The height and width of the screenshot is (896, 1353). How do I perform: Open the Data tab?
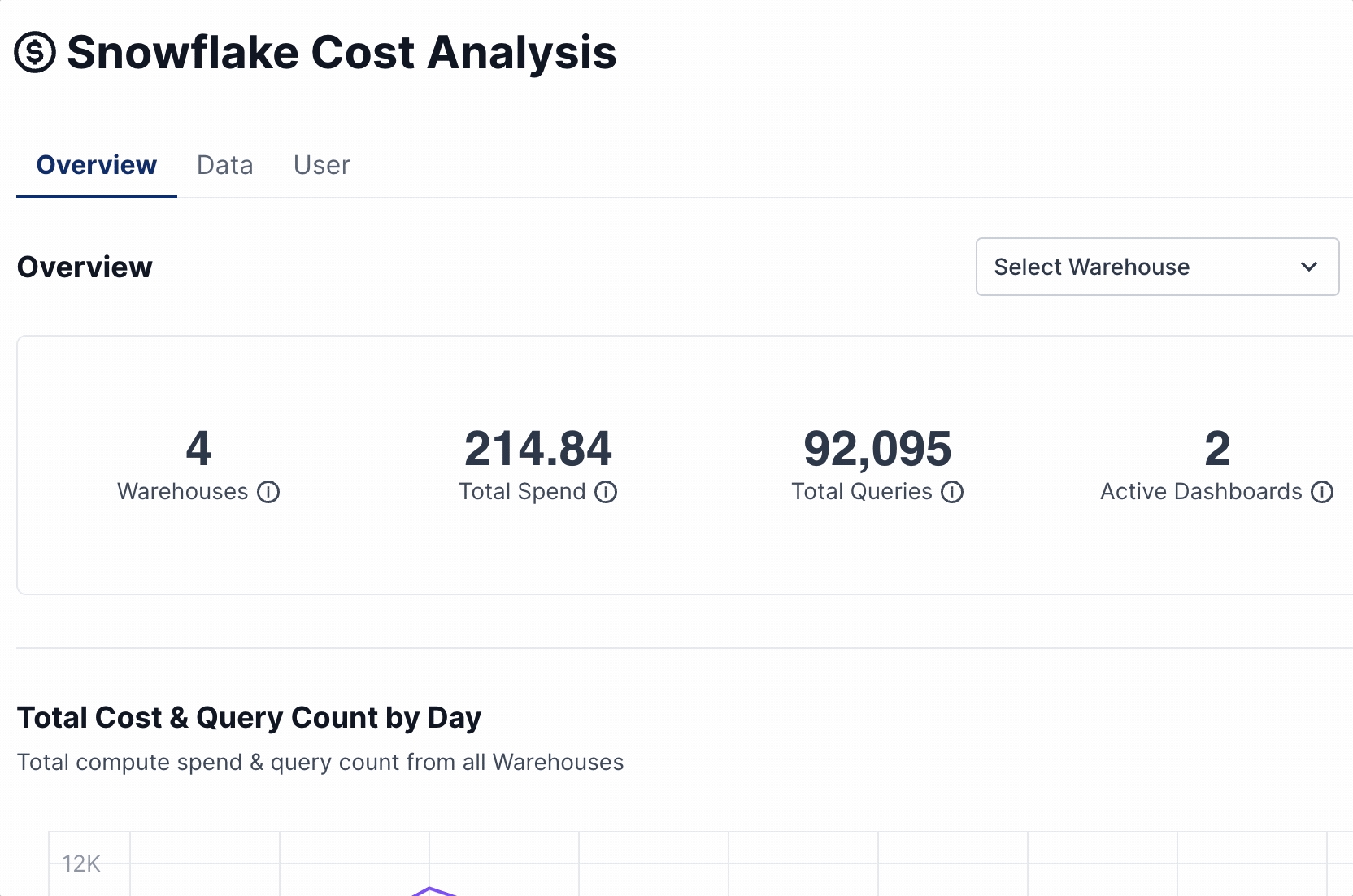(x=224, y=165)
